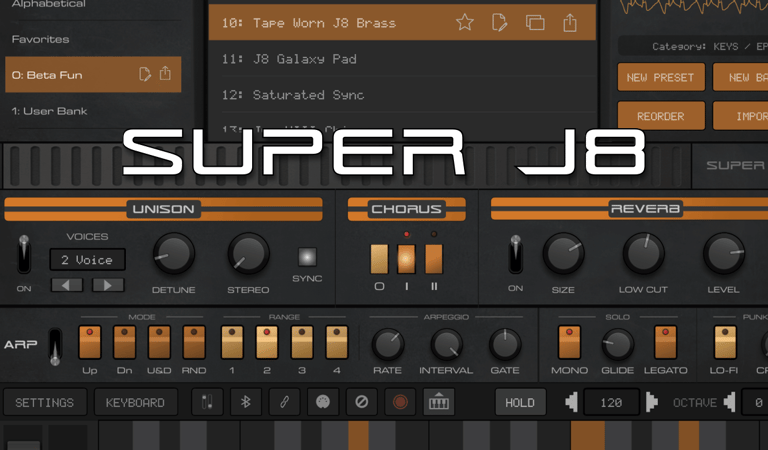
Task: Enable Chorus II mode
Action: tap(433, 259)
